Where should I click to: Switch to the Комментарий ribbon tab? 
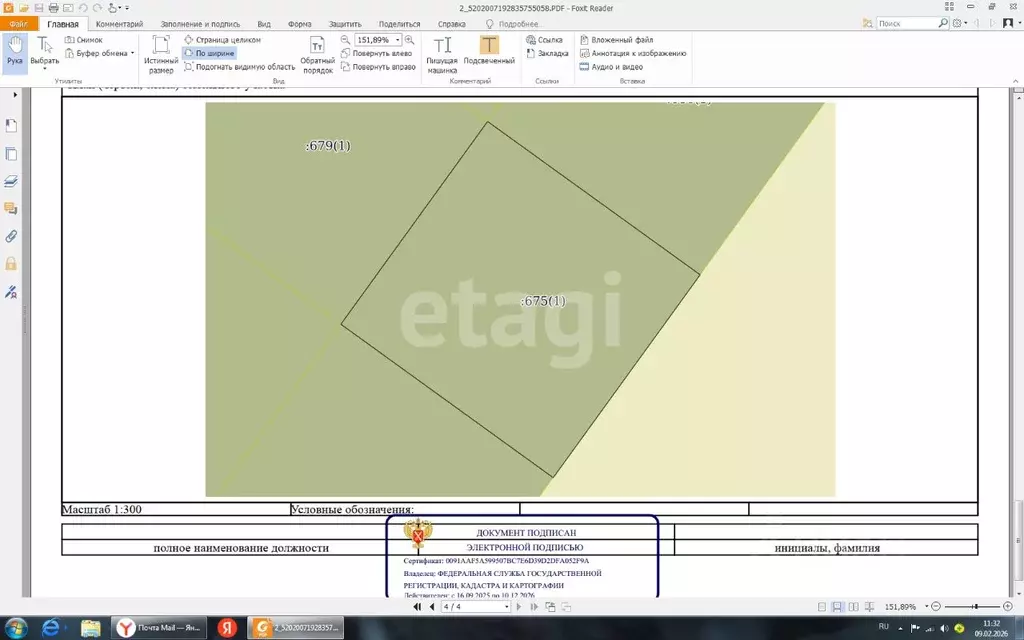[x=120, y=23]
